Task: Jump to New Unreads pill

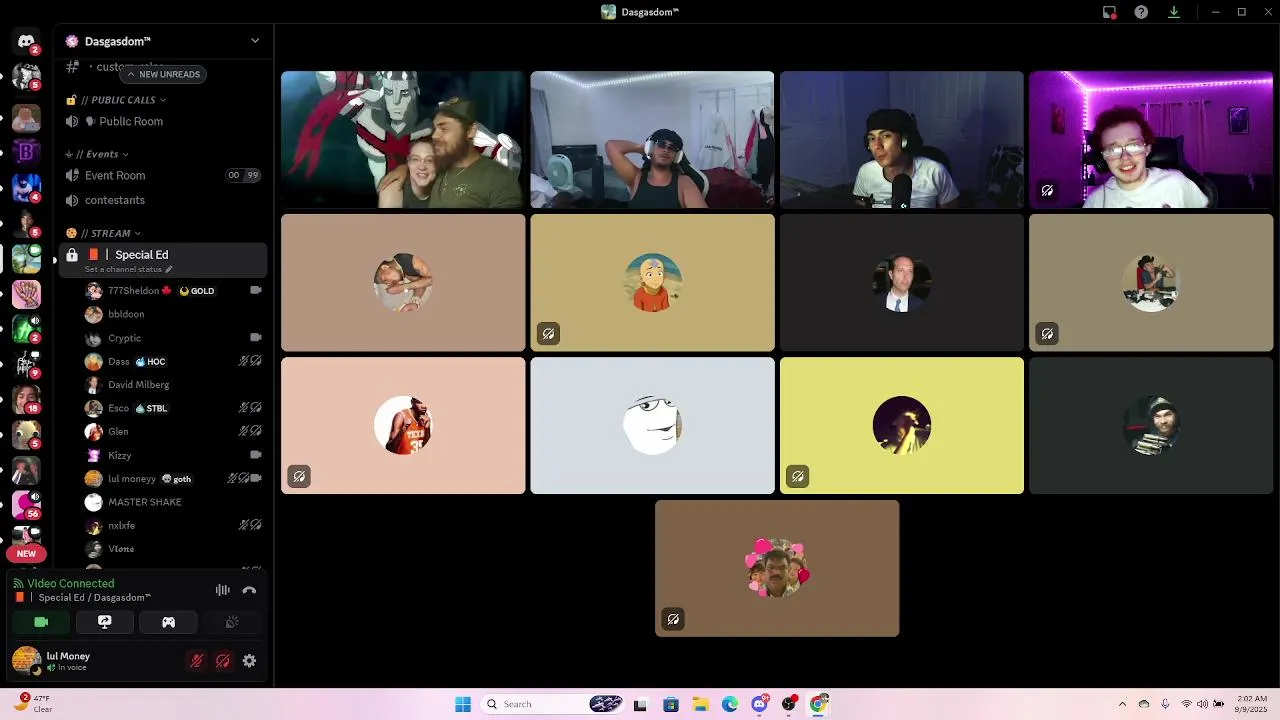Action: (x=163, y=74)
